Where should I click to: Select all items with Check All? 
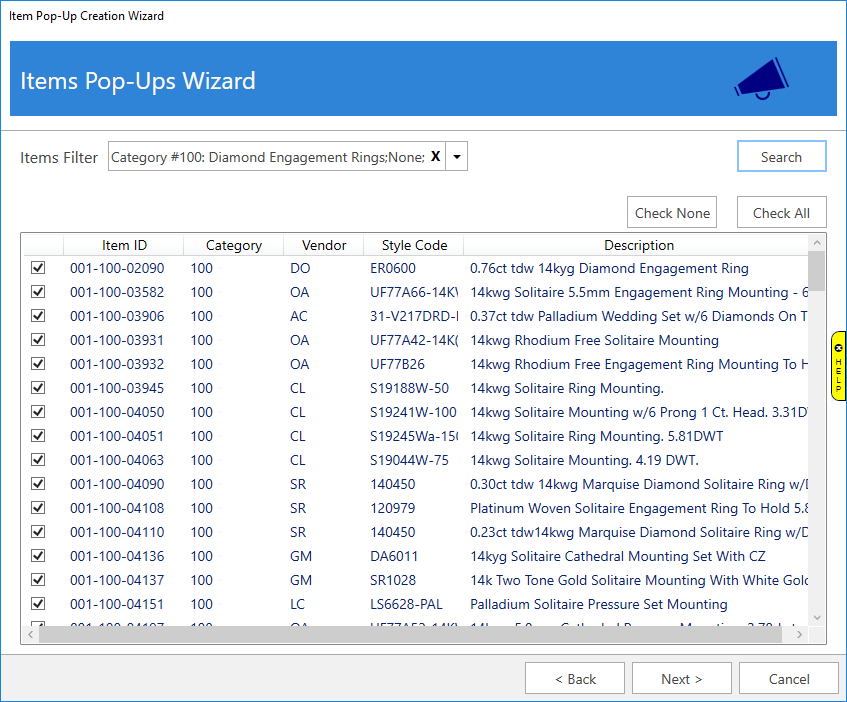coord(781,213)
